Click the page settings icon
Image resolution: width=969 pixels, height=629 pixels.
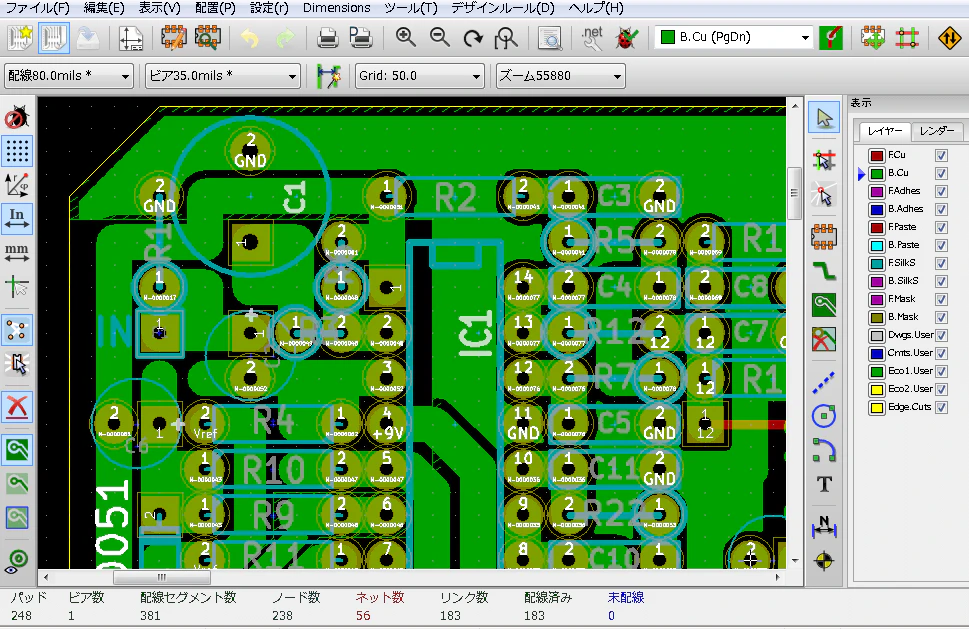pos(130,38)
